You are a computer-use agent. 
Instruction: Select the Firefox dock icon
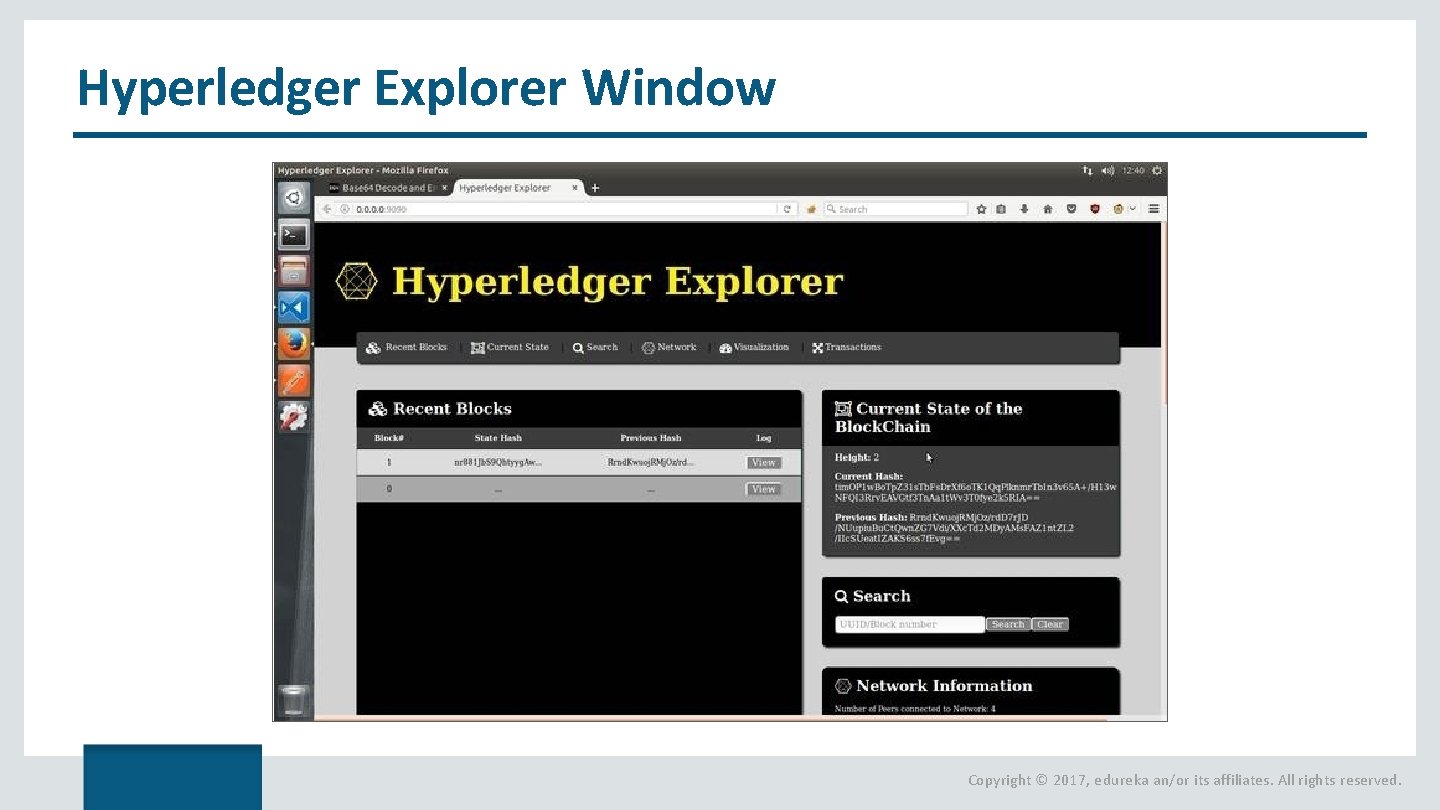294,343
